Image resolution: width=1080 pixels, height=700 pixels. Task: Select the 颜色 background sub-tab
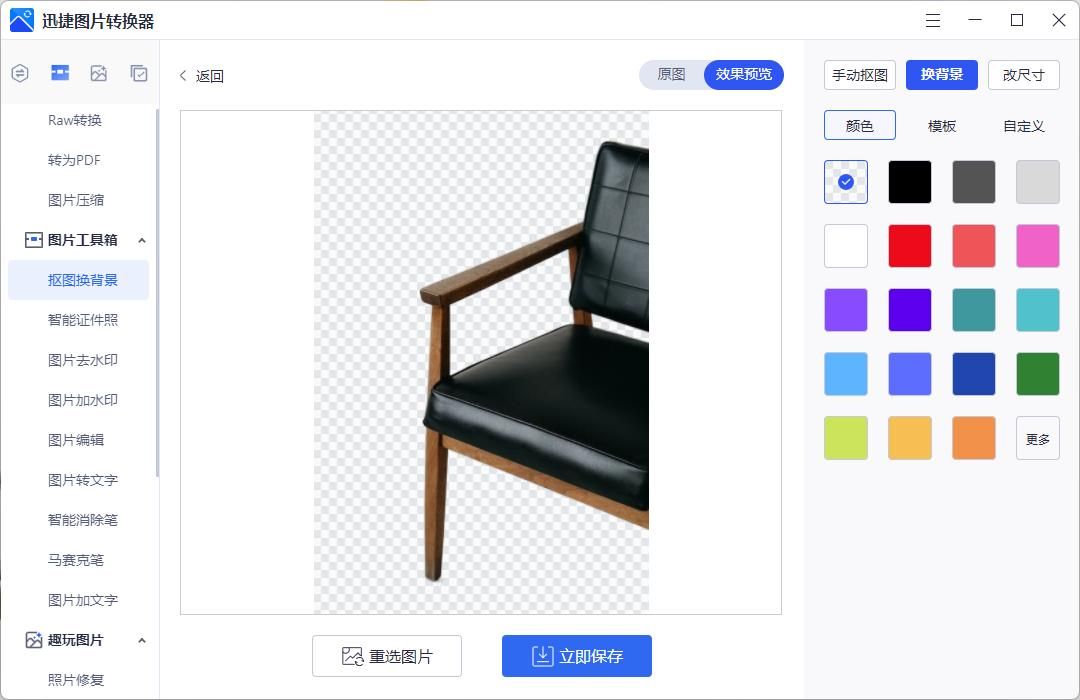(x=860, y=126)
